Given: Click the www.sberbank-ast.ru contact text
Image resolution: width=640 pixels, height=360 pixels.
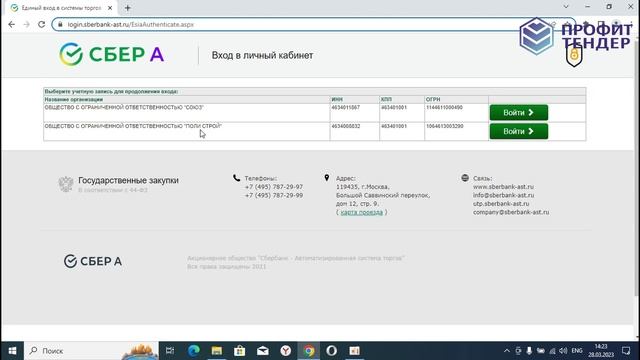Looking at the screenshot, I should 503,187.
